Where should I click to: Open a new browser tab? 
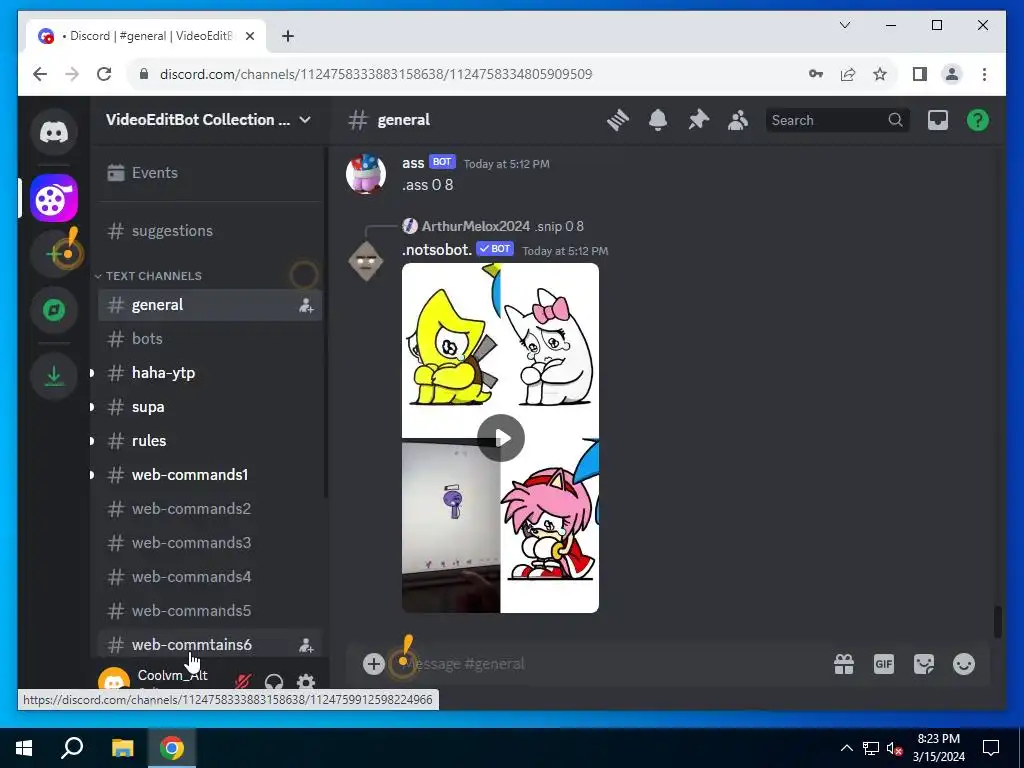point(288,36)
